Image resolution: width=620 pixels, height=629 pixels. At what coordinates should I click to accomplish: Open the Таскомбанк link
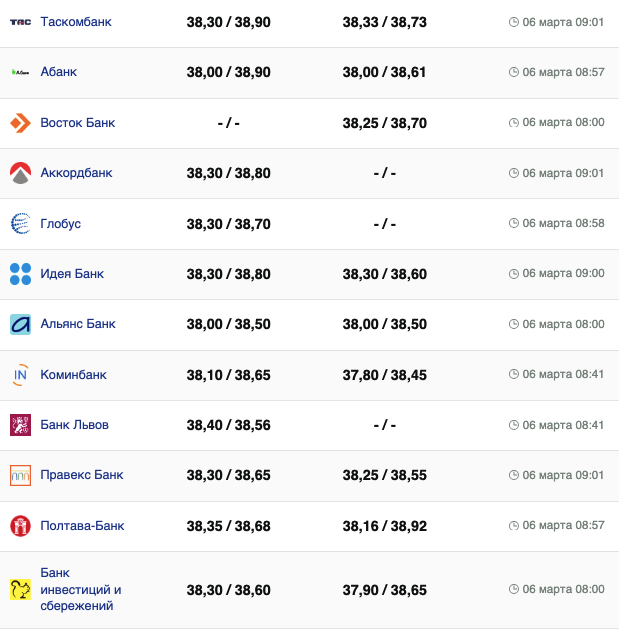(76, 22)
